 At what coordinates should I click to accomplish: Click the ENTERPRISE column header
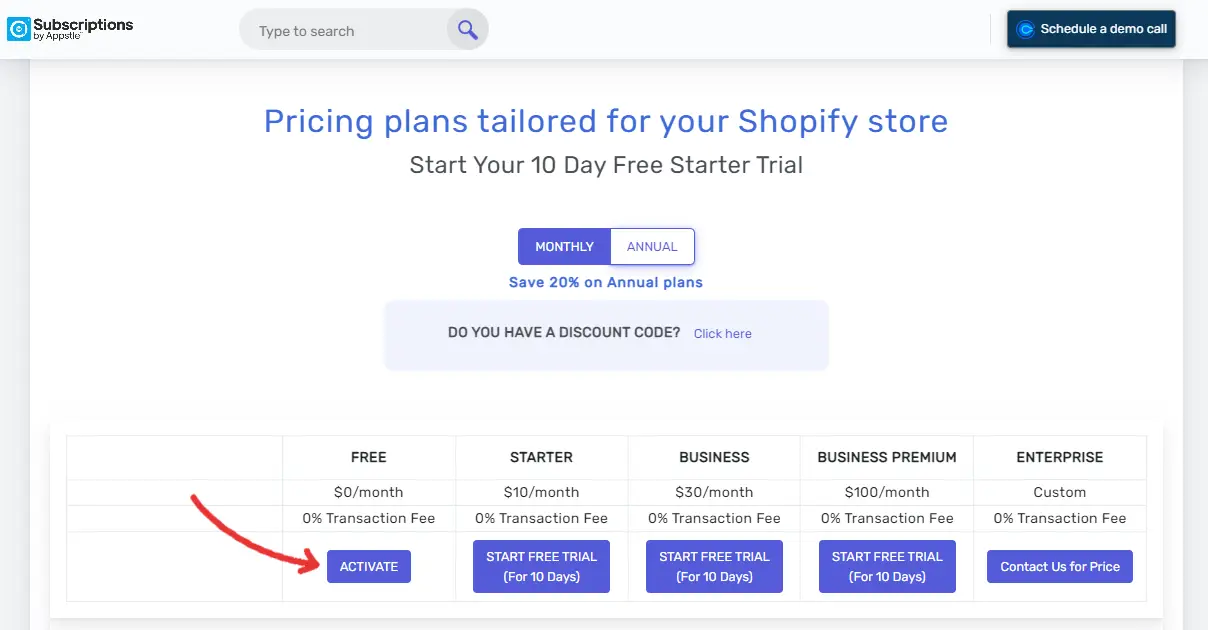pos(1060,457)
